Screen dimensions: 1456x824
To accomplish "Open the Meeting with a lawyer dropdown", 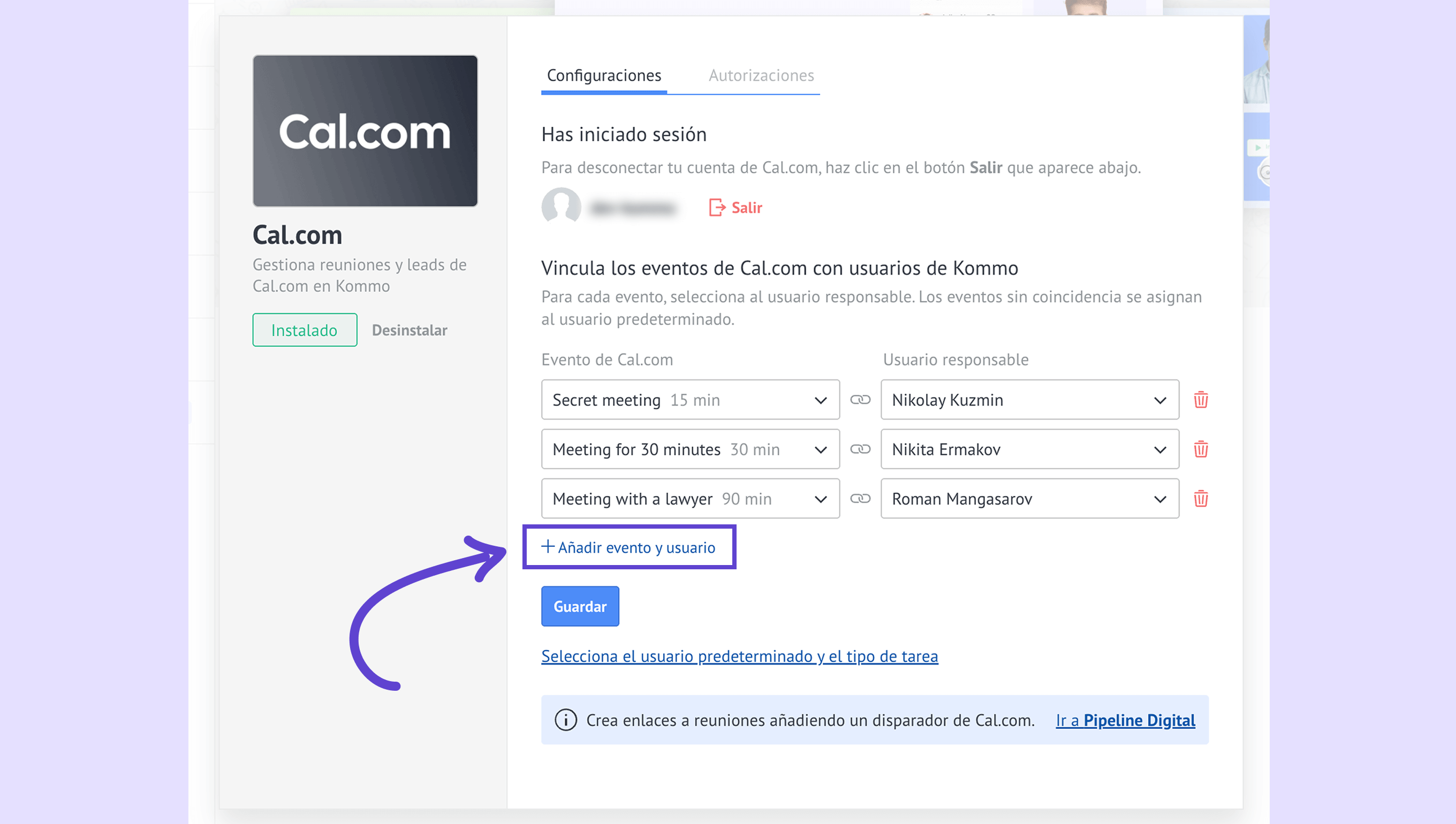I will (x=689, y=499).
